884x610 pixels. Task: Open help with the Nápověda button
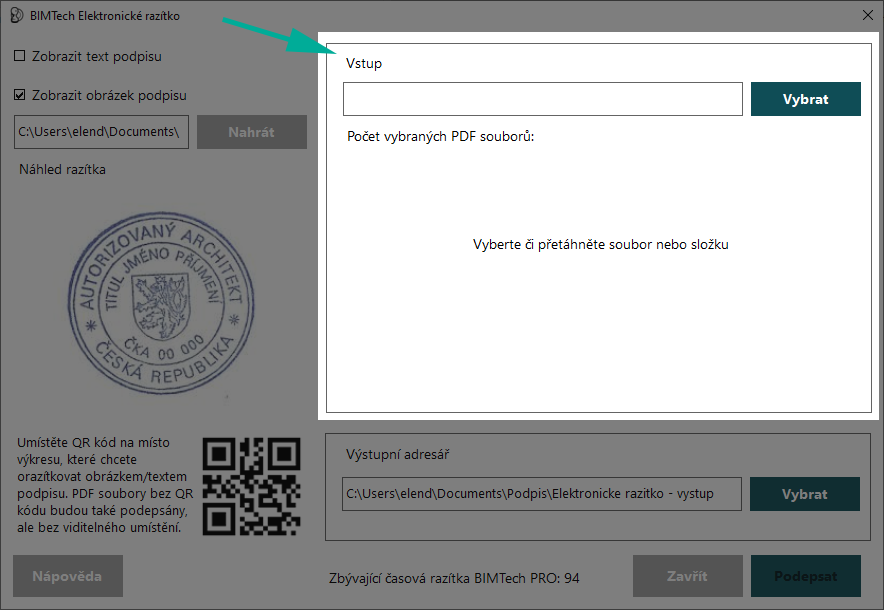[68, 576]
